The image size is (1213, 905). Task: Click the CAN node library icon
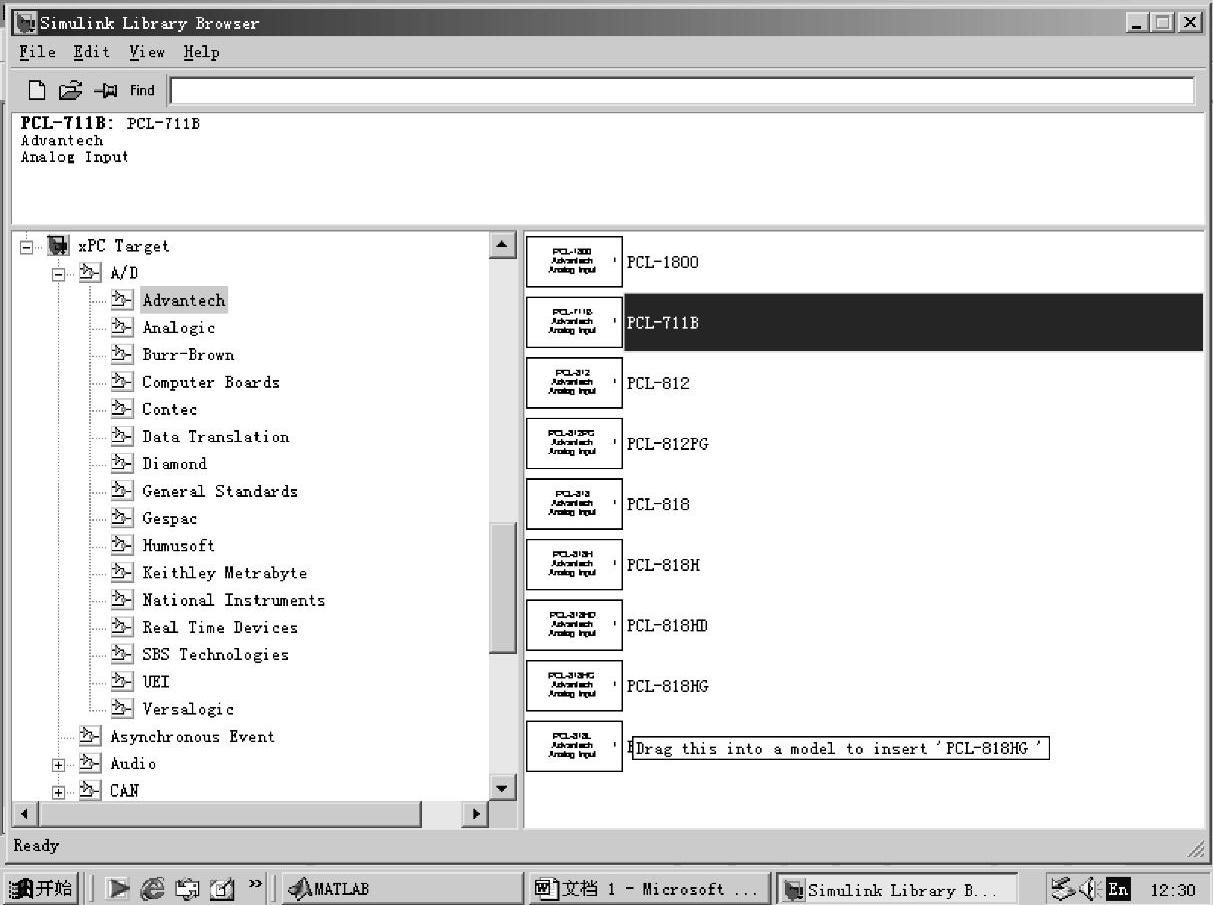(90, 791)
